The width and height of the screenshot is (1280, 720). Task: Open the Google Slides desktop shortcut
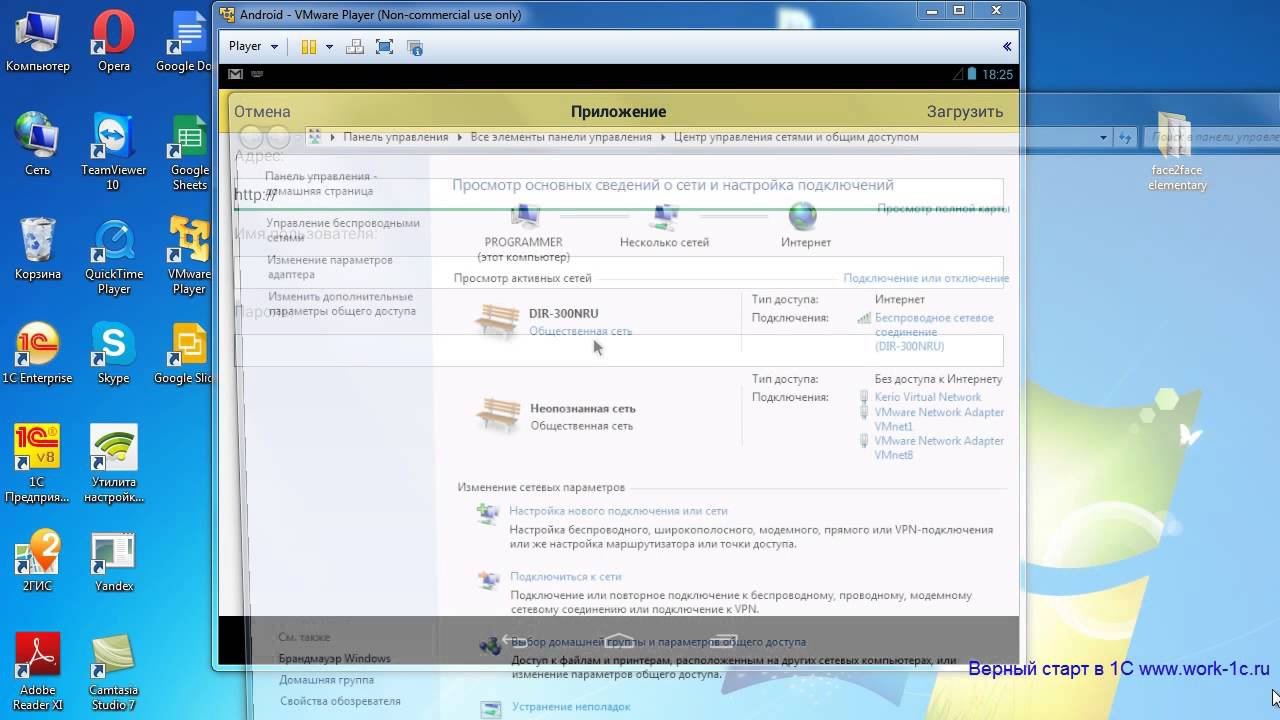click(x=185, y=353)
